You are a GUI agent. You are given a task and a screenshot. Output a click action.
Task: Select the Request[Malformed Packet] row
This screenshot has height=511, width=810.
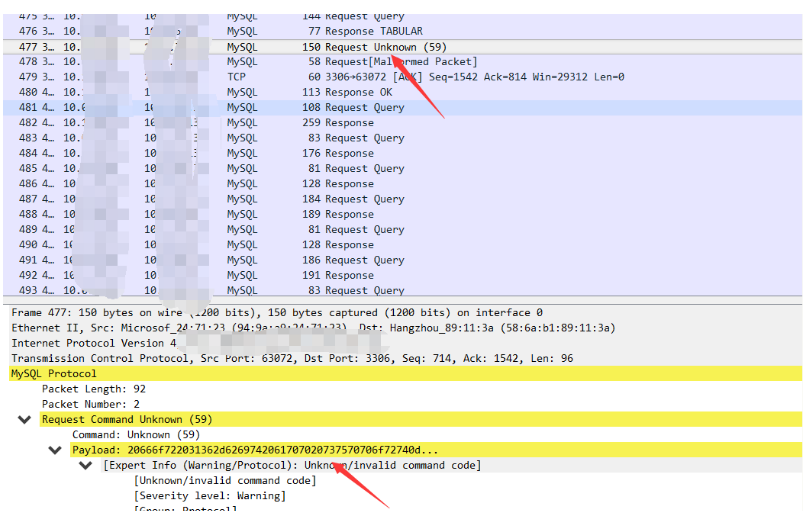pos(400,62)
